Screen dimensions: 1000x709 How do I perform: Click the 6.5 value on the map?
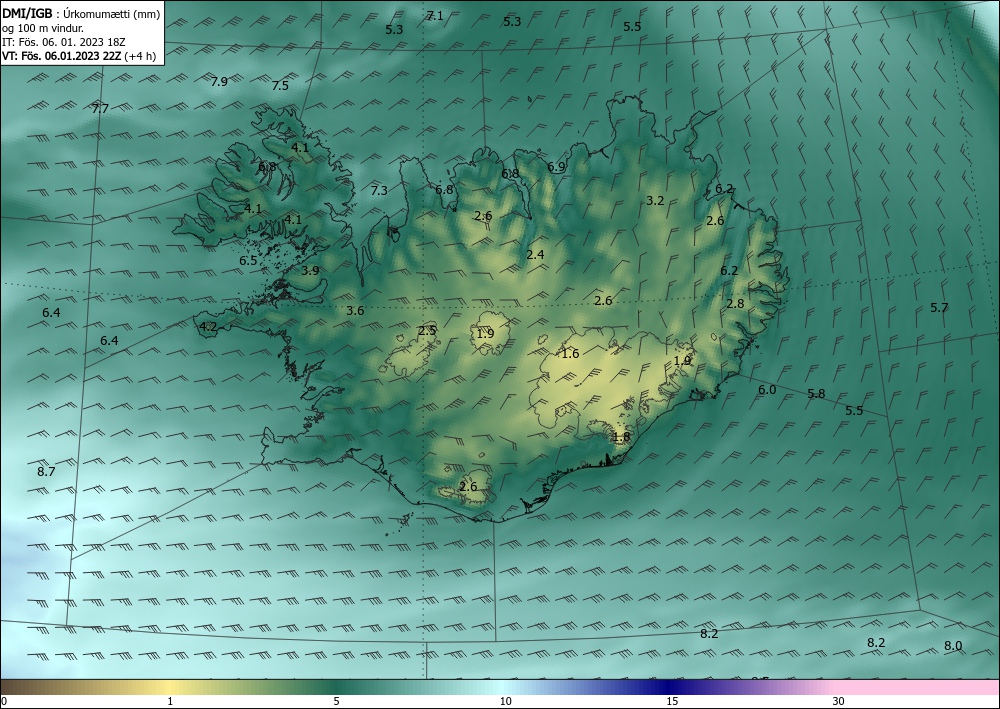coord(248,260)
